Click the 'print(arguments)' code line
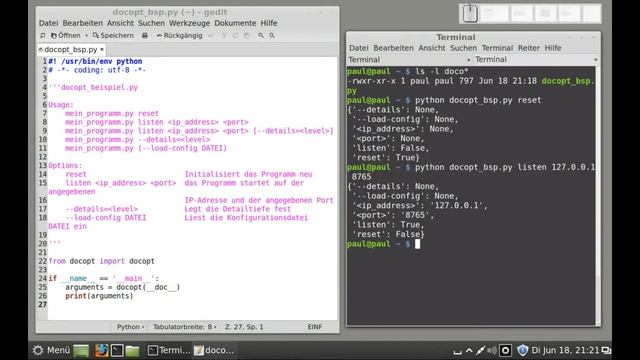 point(99,296)
